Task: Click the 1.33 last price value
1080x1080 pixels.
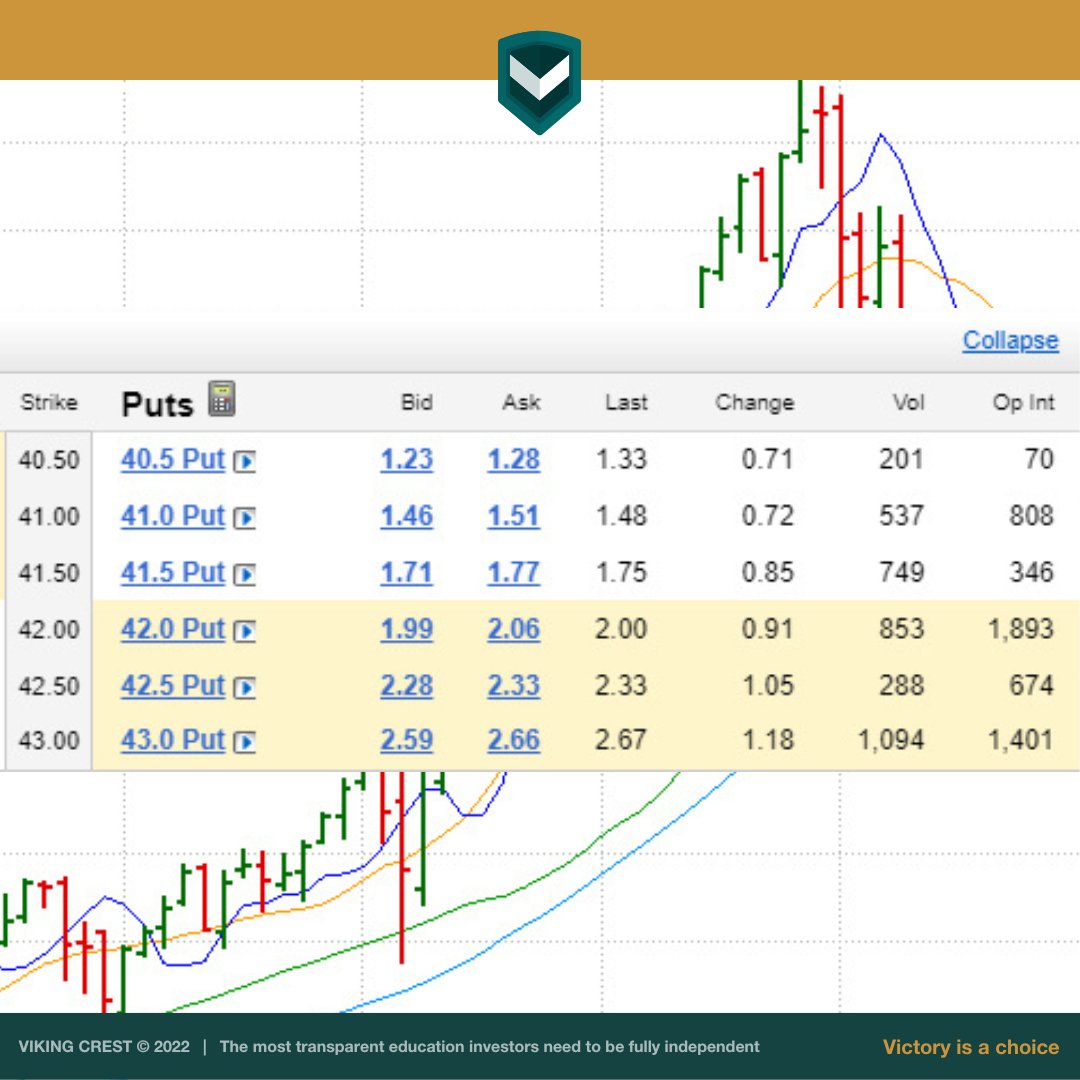Action: (x=621, y=459)
